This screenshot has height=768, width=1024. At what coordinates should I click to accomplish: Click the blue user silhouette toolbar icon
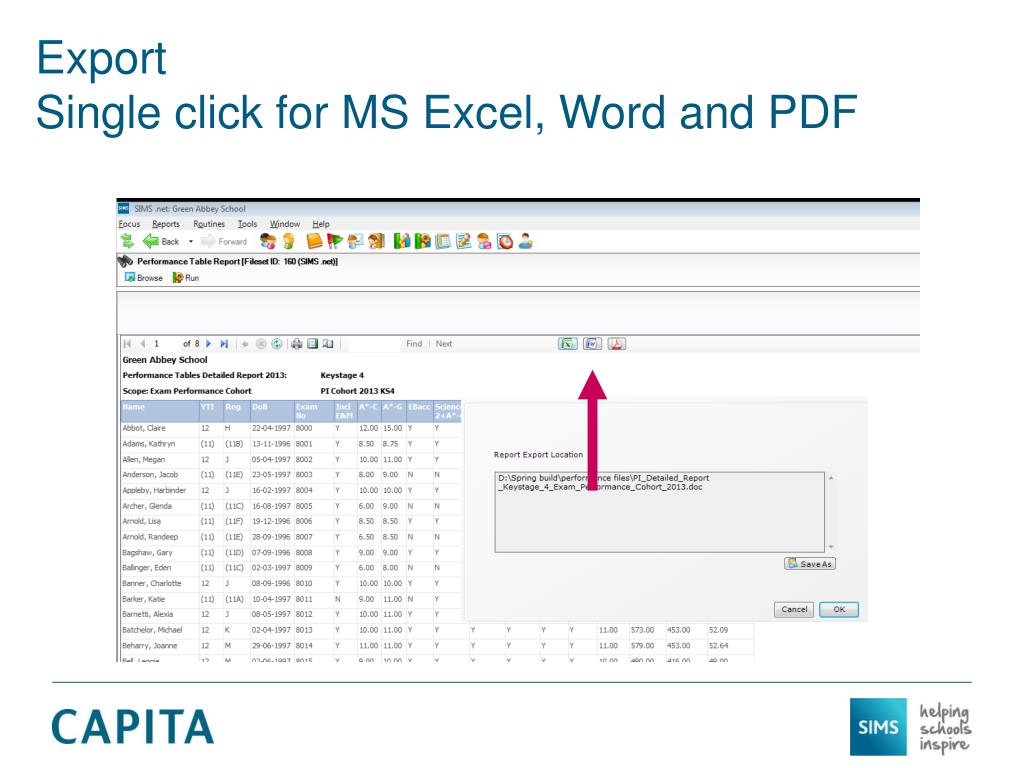(526, 241)
